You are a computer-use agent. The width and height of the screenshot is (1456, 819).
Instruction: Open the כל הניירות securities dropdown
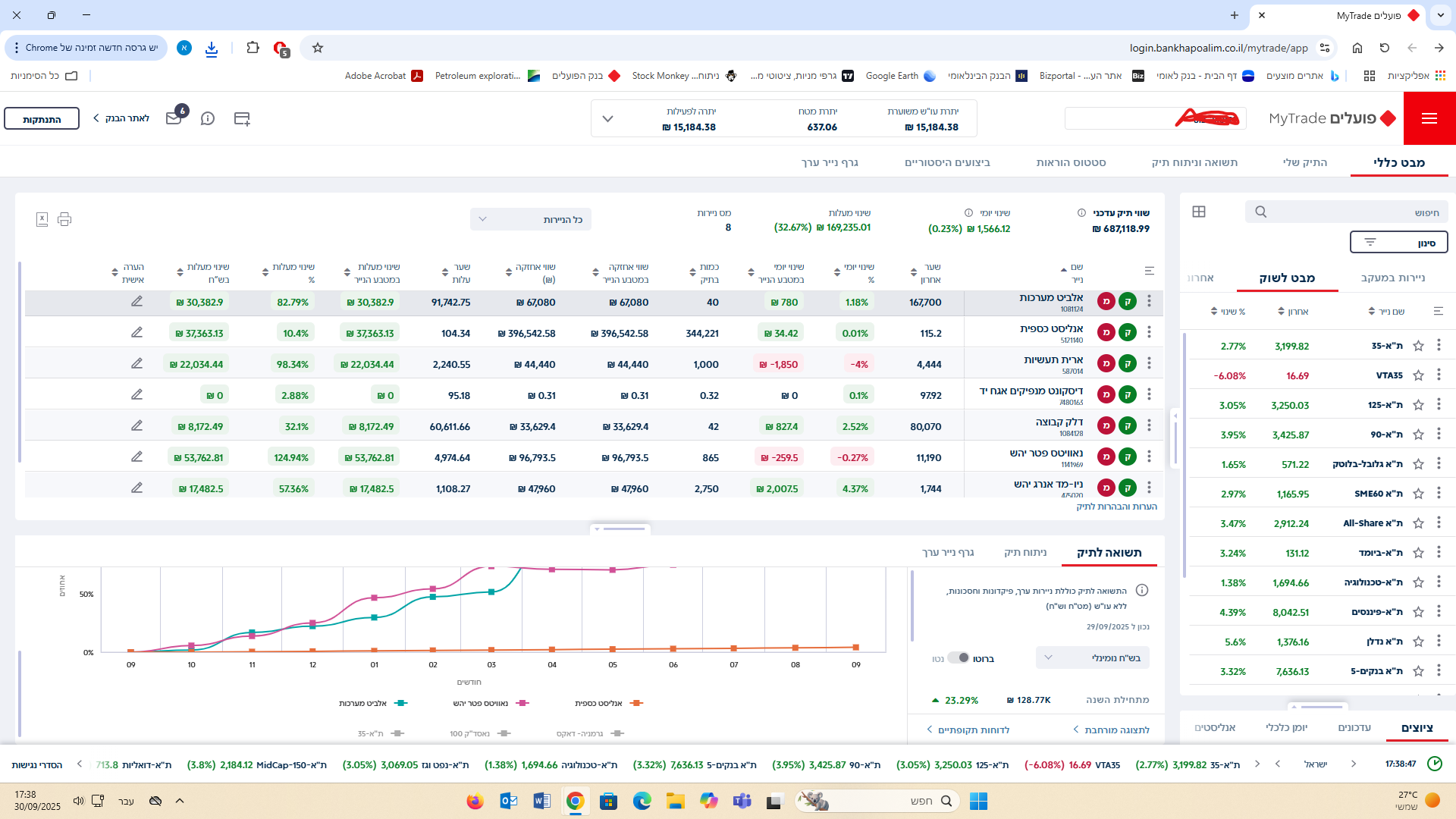530,219
